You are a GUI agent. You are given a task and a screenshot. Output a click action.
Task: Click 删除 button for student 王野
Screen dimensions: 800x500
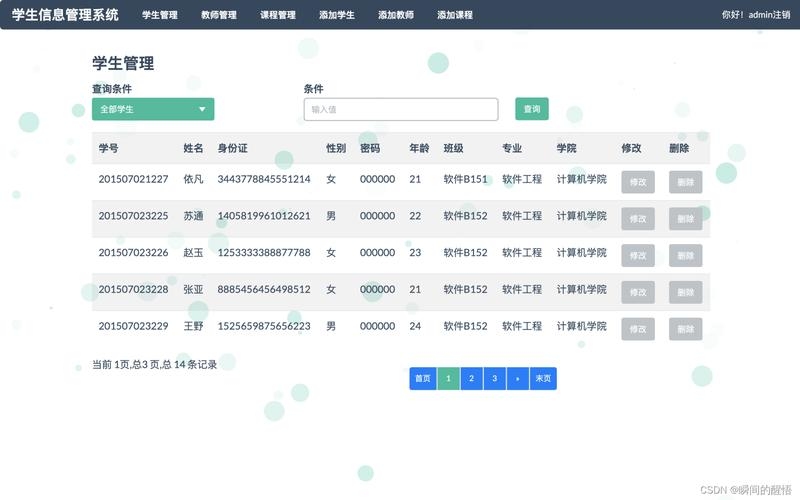685,329
